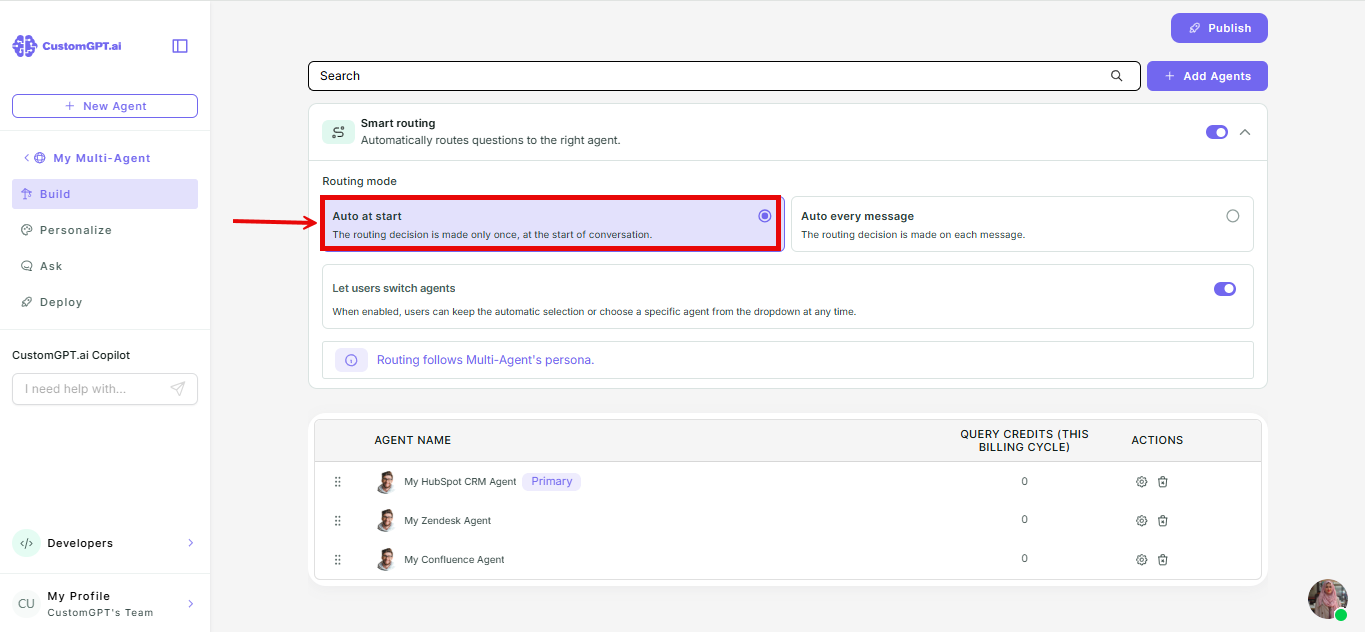Viewport: 1365px width, 632px height.
Task: Click the My Multi-Agent title link
Action: [x=102, y=158]
